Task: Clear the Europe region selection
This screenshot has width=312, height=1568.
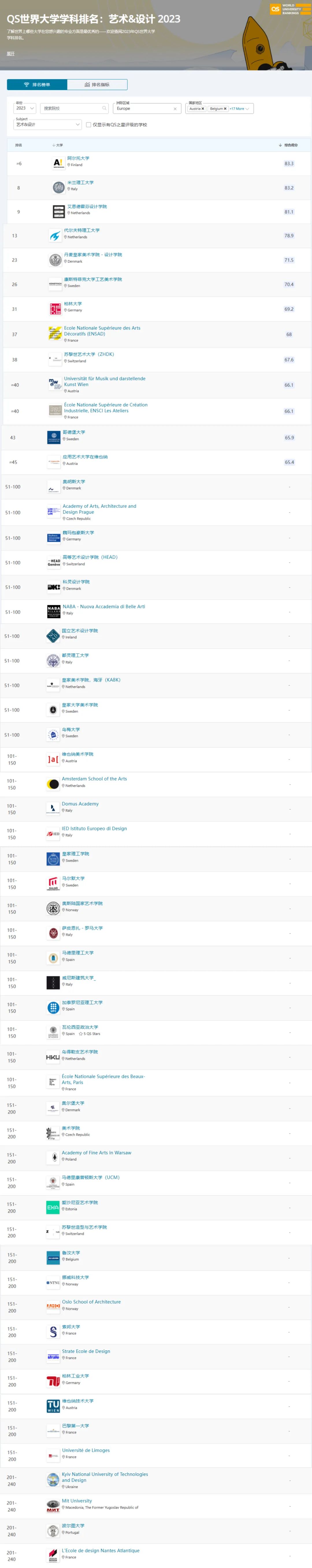Action: 175,109
